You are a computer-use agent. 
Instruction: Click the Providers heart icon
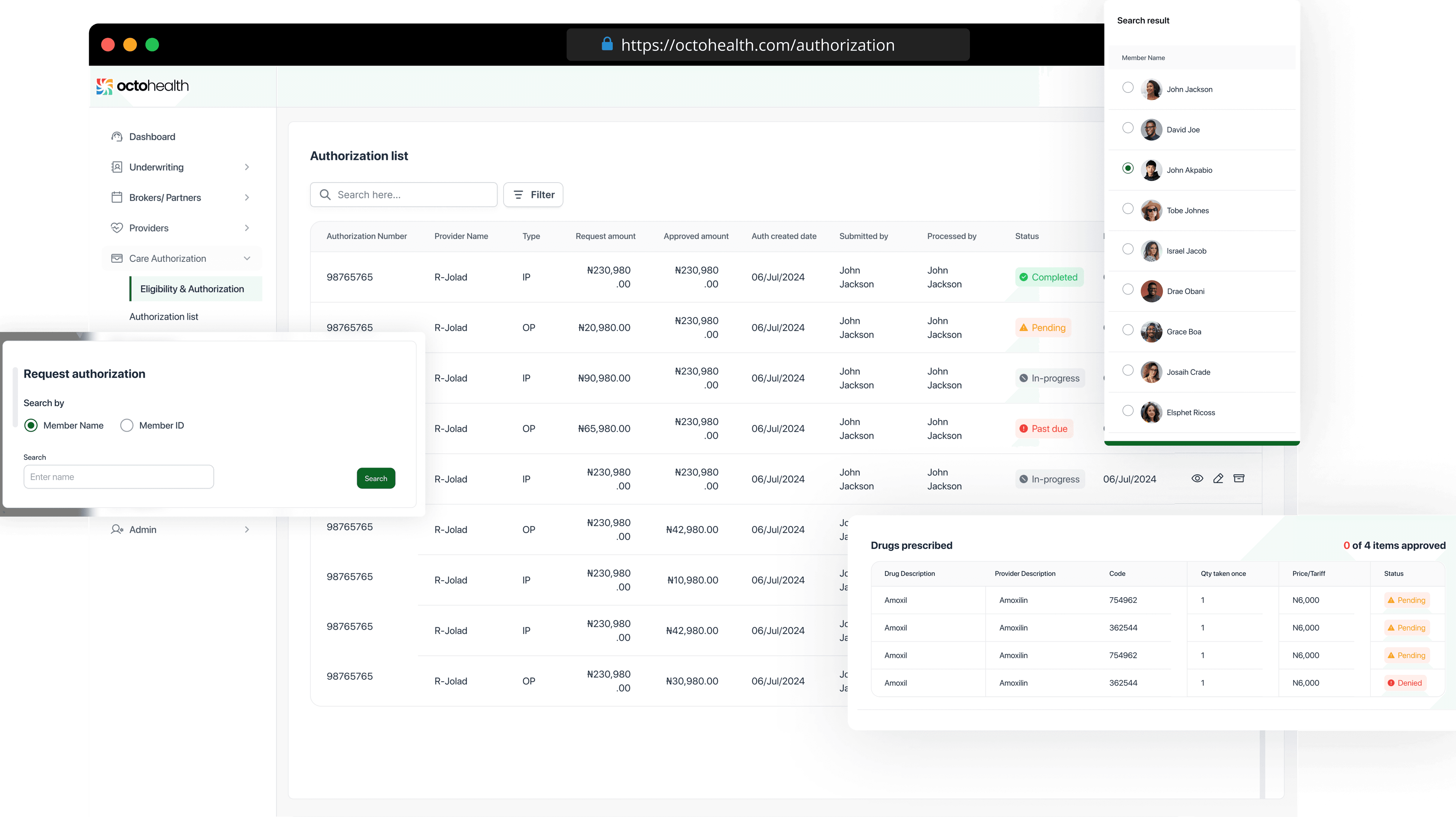point(117,228)
